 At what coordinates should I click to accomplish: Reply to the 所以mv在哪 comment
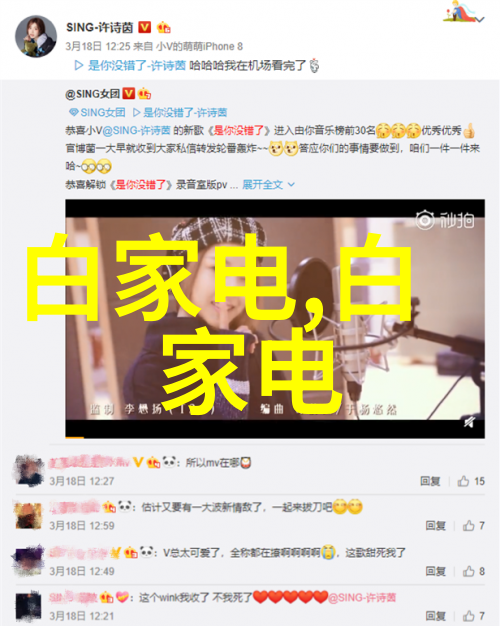[430, 481]
